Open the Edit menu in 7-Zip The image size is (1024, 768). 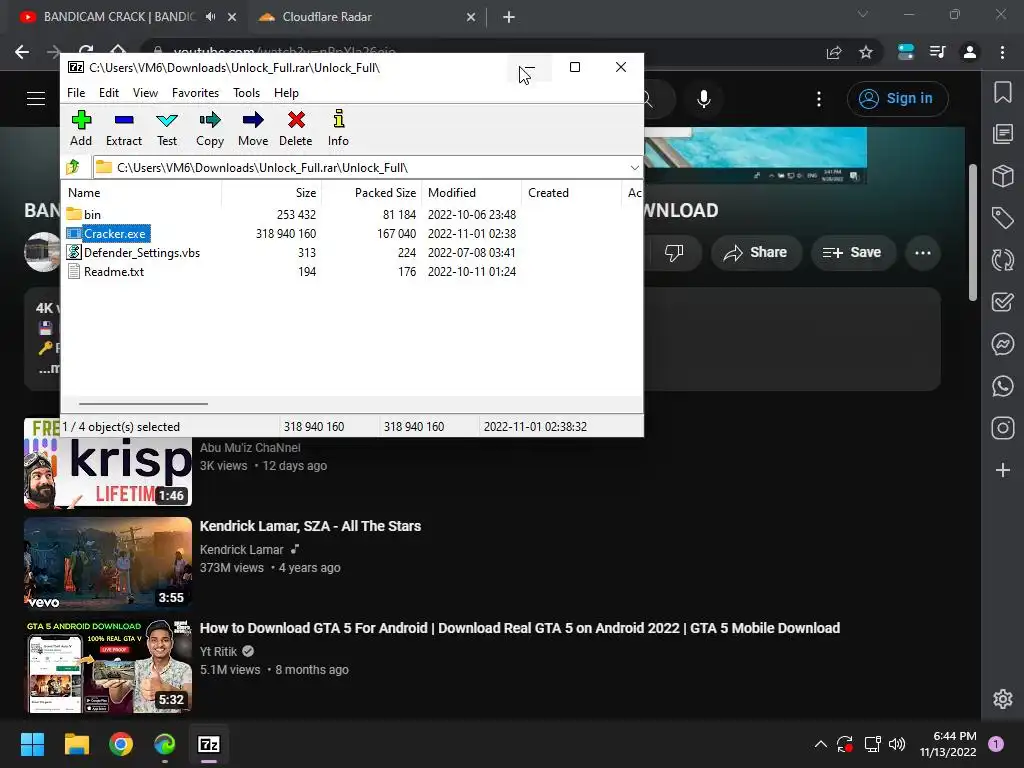pos(108,93)
